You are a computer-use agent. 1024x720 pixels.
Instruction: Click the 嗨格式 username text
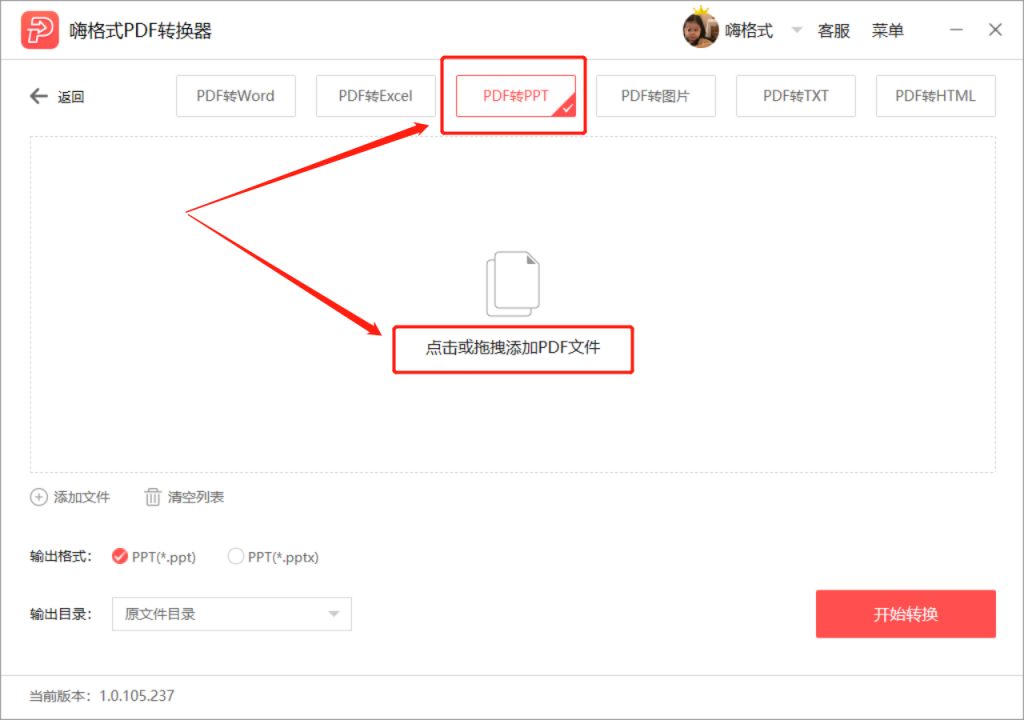pyautogui.click(x=749, y=31)
